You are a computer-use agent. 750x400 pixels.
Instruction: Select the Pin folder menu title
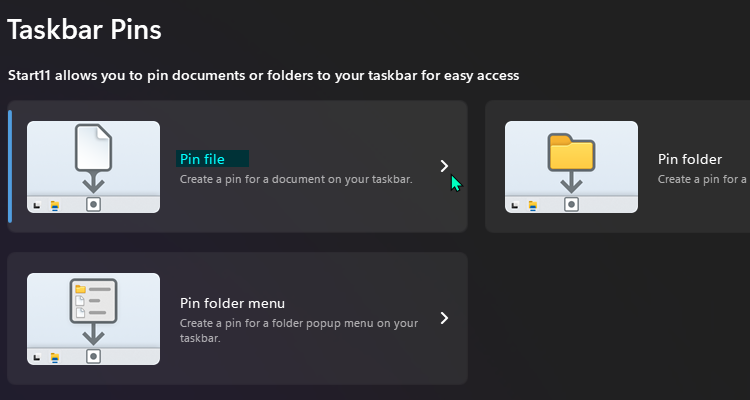(x=233, y=303)
